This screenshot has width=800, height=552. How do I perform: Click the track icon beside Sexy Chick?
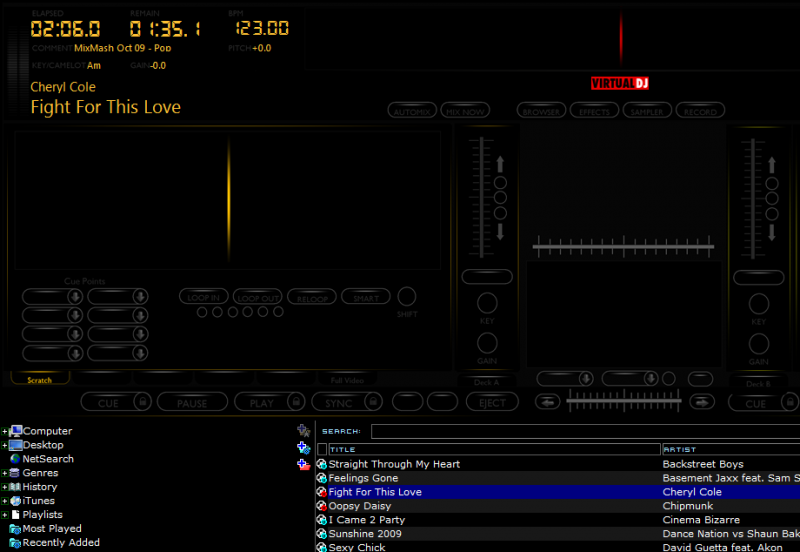click(321, 547)
